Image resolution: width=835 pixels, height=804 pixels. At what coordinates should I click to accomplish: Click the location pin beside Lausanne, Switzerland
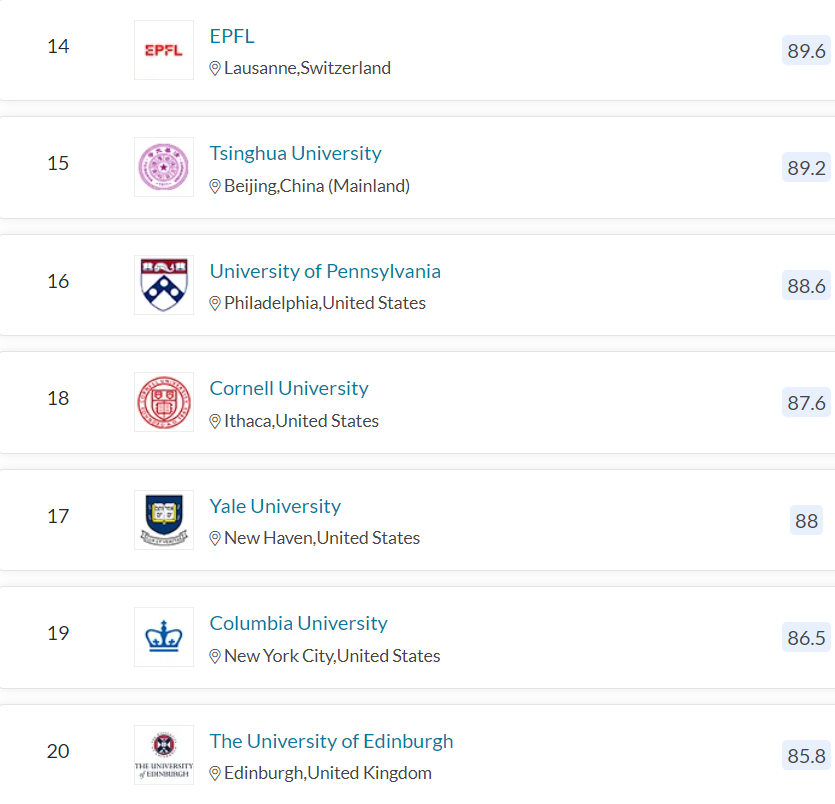click(x=215, y=69)
